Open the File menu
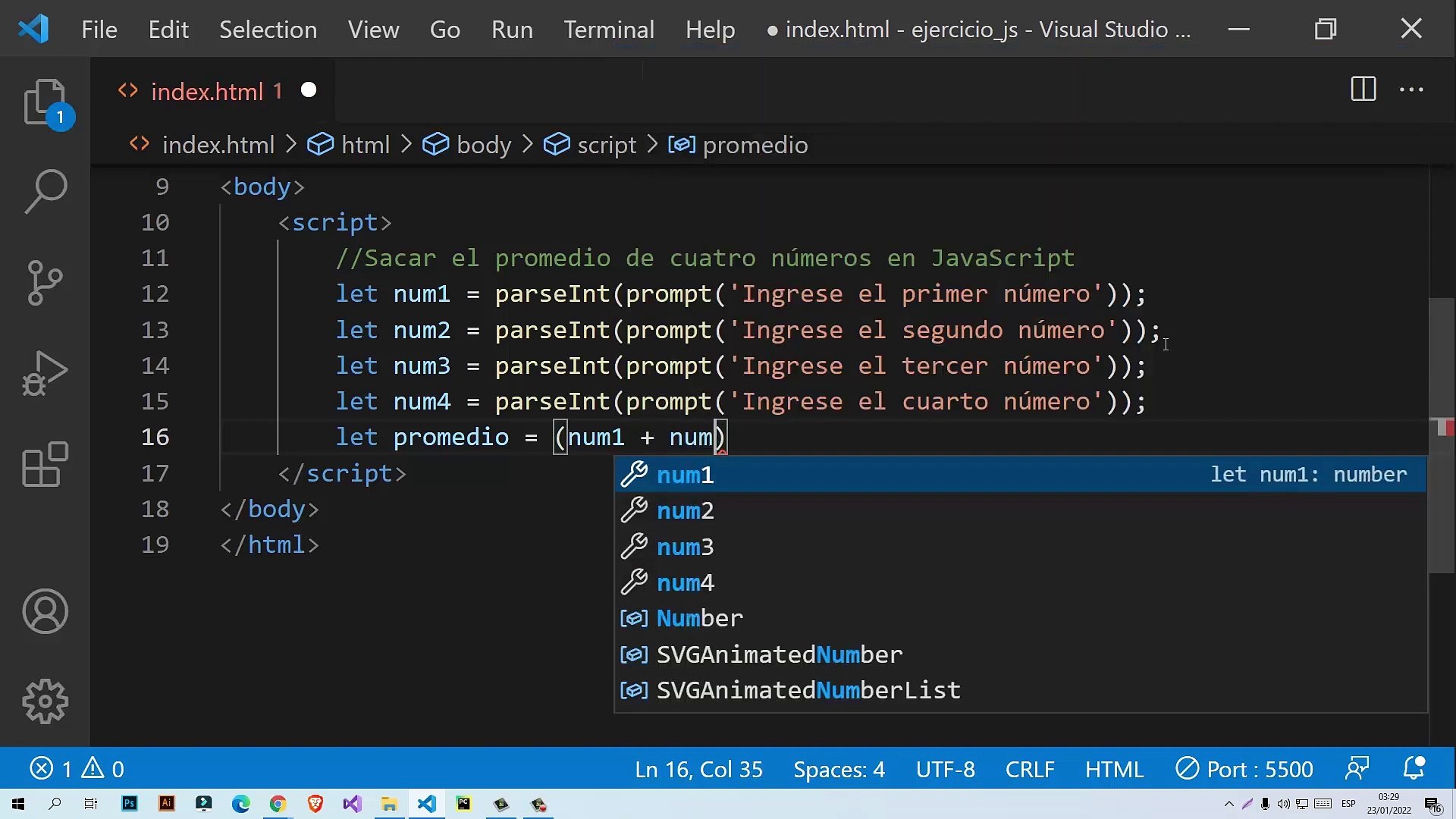 [x=99, y=29]
